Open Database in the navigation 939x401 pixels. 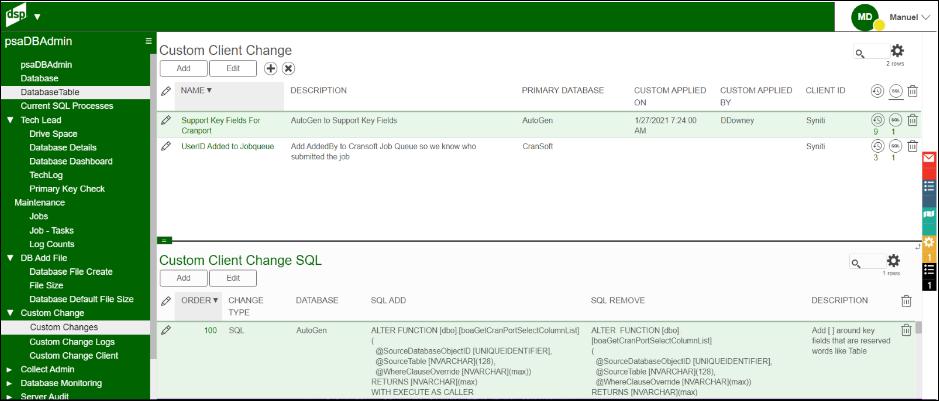point(40,78)
